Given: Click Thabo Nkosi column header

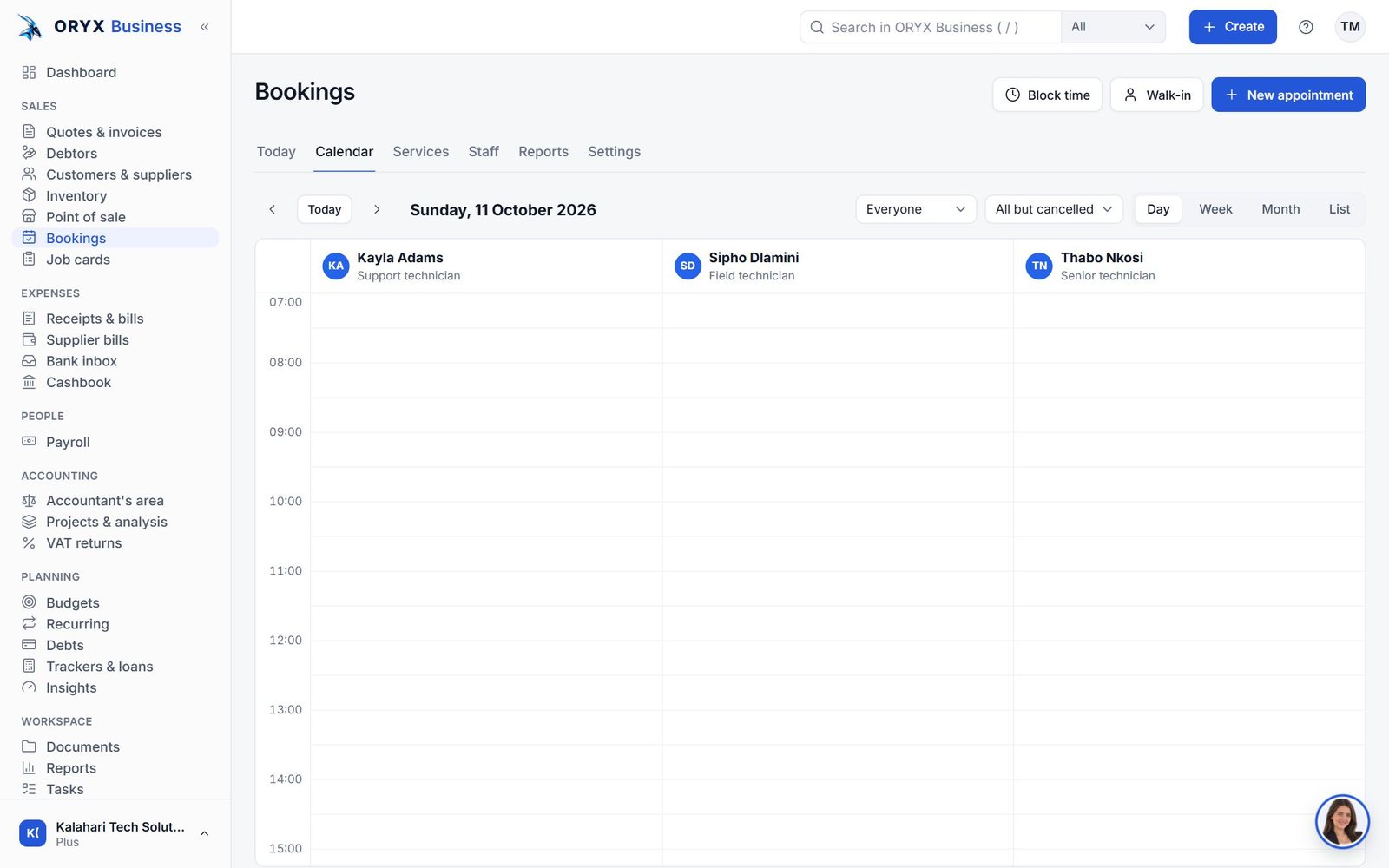Looking at the screenshot, I should (x=1189, y=266).
